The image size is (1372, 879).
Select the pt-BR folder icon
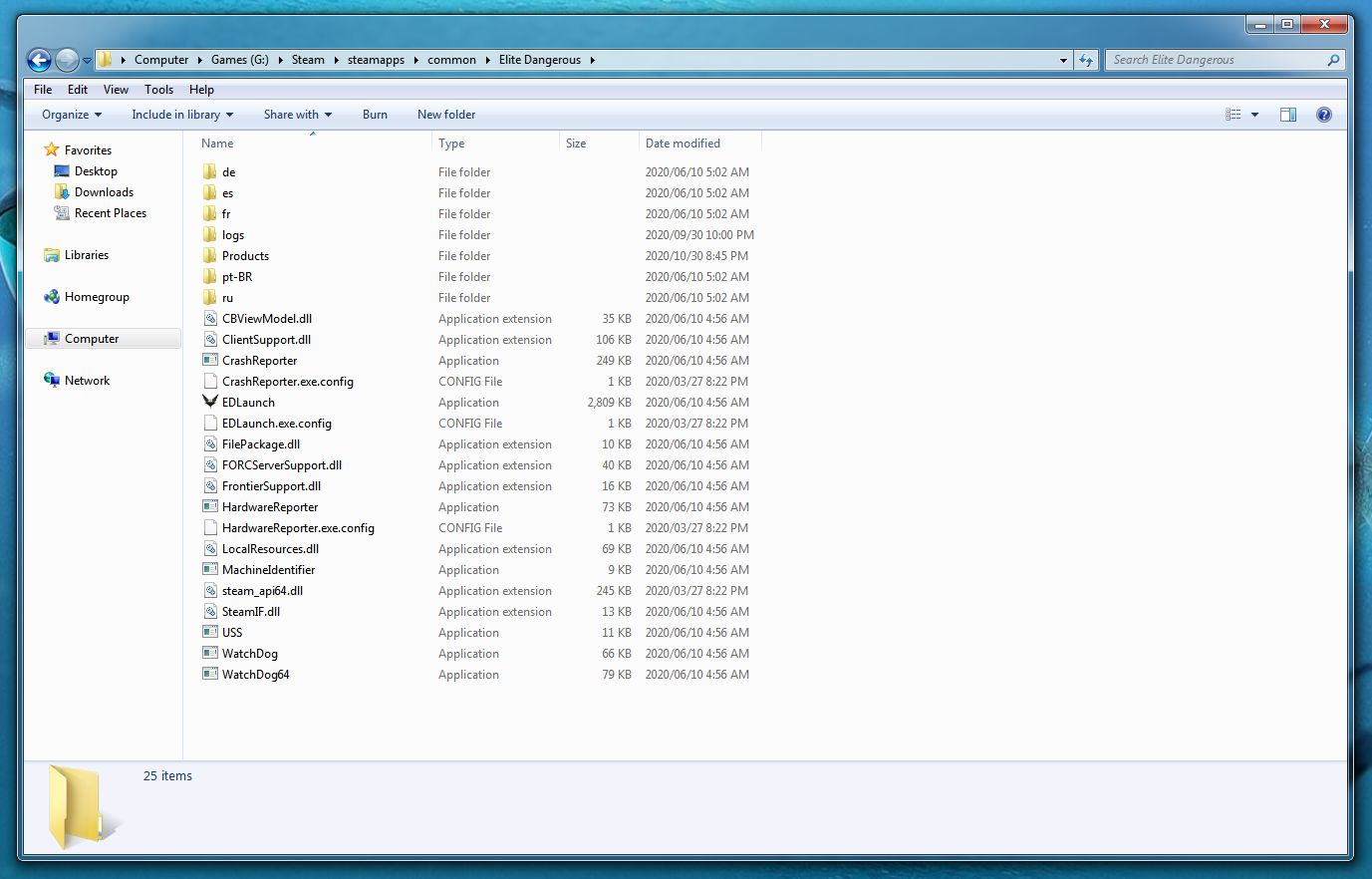click(209, 276)
